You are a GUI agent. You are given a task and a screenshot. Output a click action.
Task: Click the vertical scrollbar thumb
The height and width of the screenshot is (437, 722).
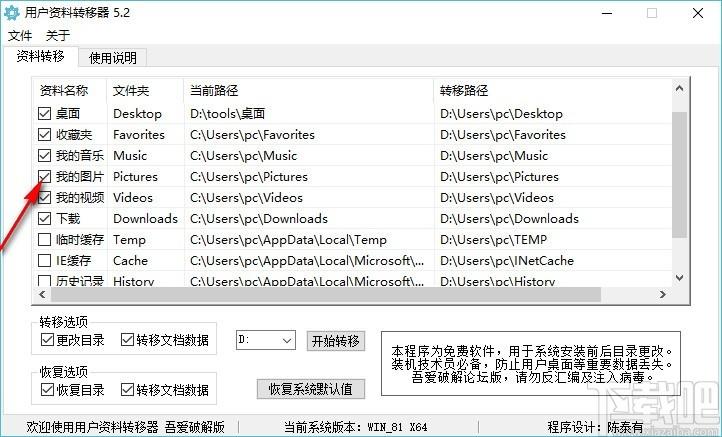click(x=680, y=175)
